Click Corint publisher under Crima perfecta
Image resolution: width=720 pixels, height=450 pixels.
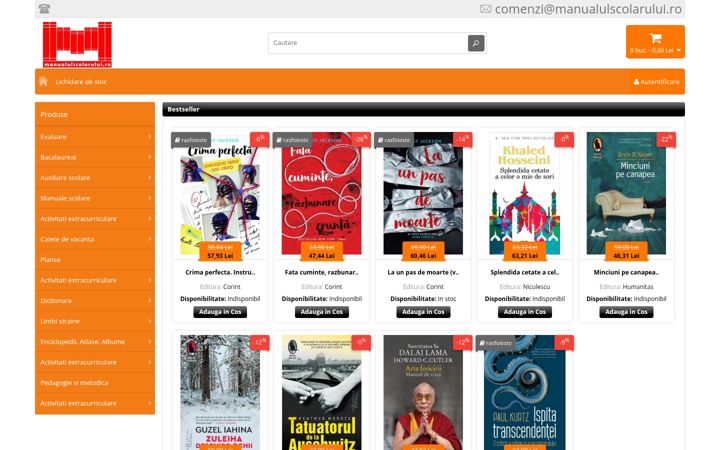231,287
